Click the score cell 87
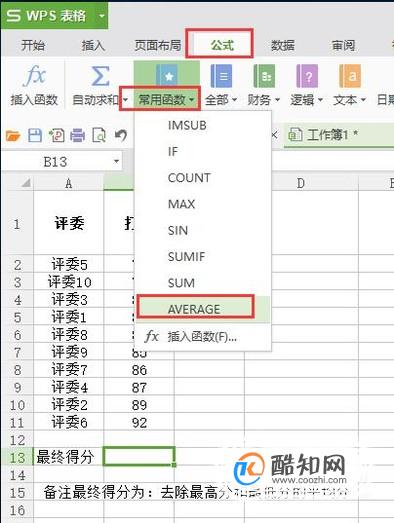The width and height of the screenshot is (394, 523). (139, 387)
